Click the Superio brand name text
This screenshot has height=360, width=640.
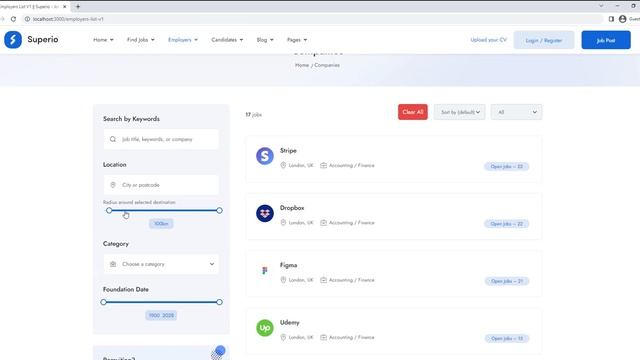click(x=43, y=40)
